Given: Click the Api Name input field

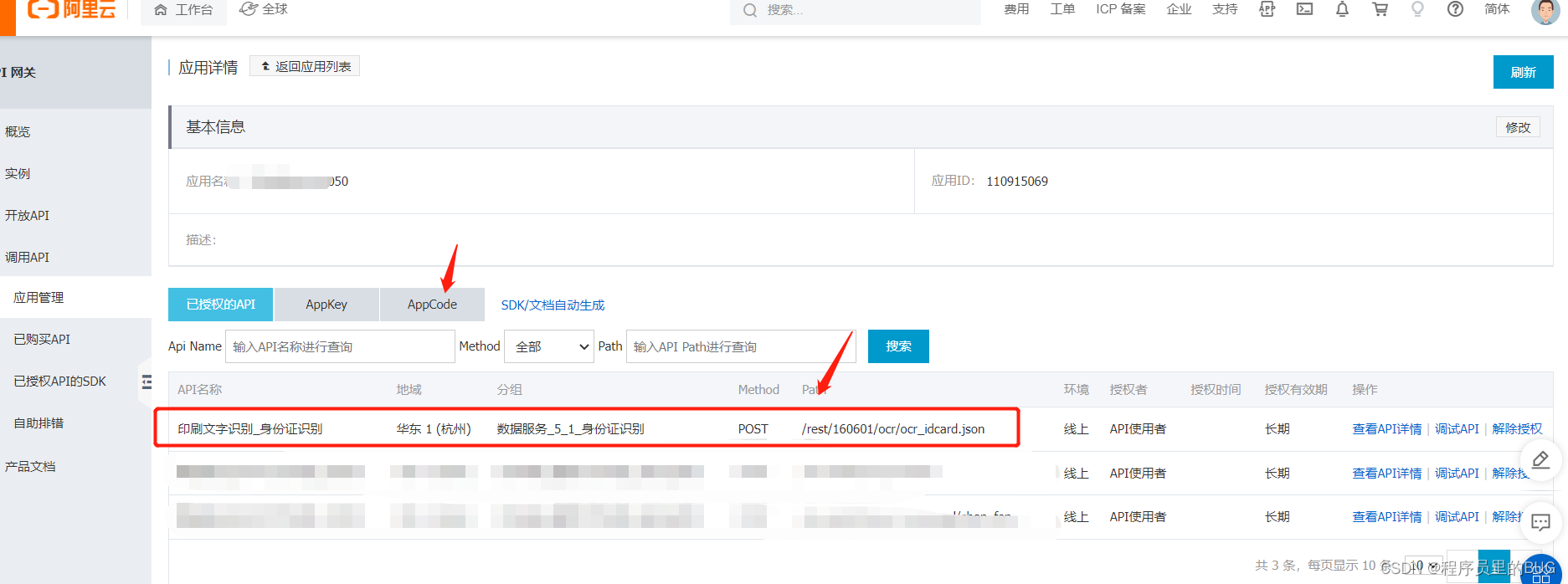Looking at the screenshot, I should point(340,346).
